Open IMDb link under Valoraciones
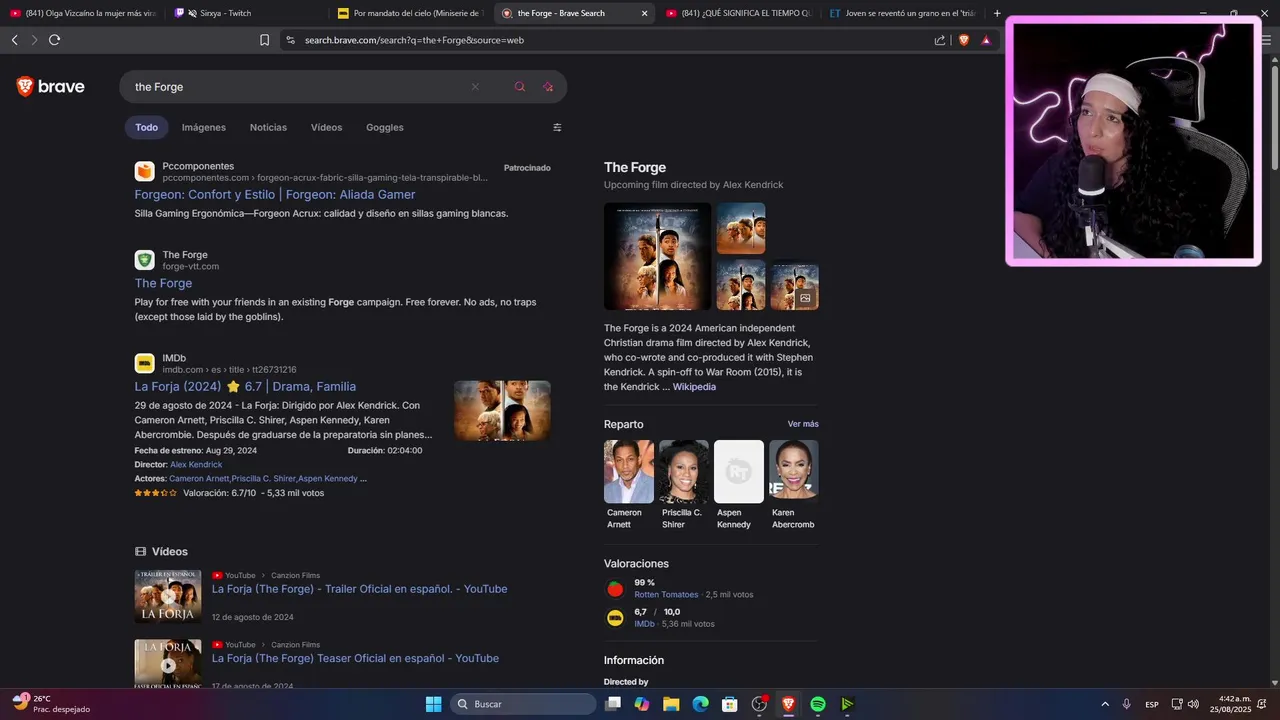This screenshot has width=1280, height=720. point(644,624)
